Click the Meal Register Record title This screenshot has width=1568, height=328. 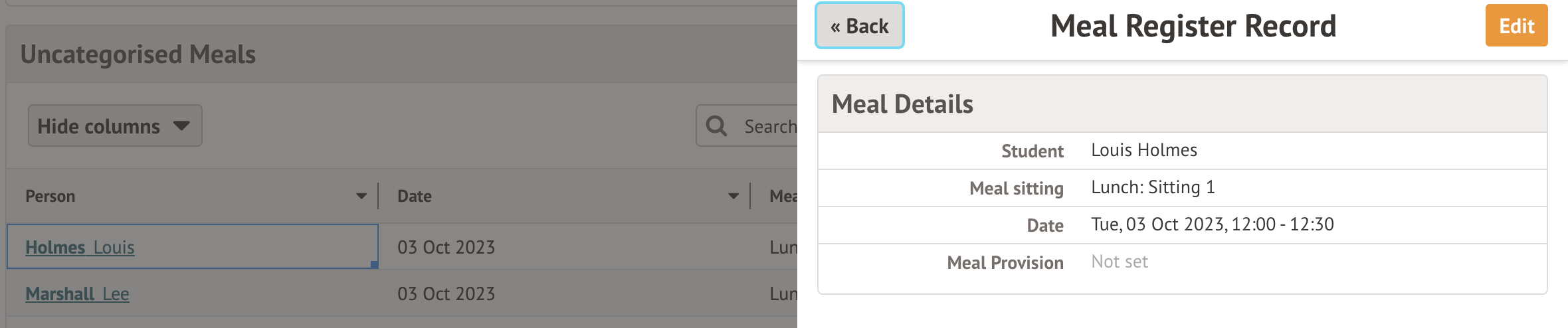1193,27
